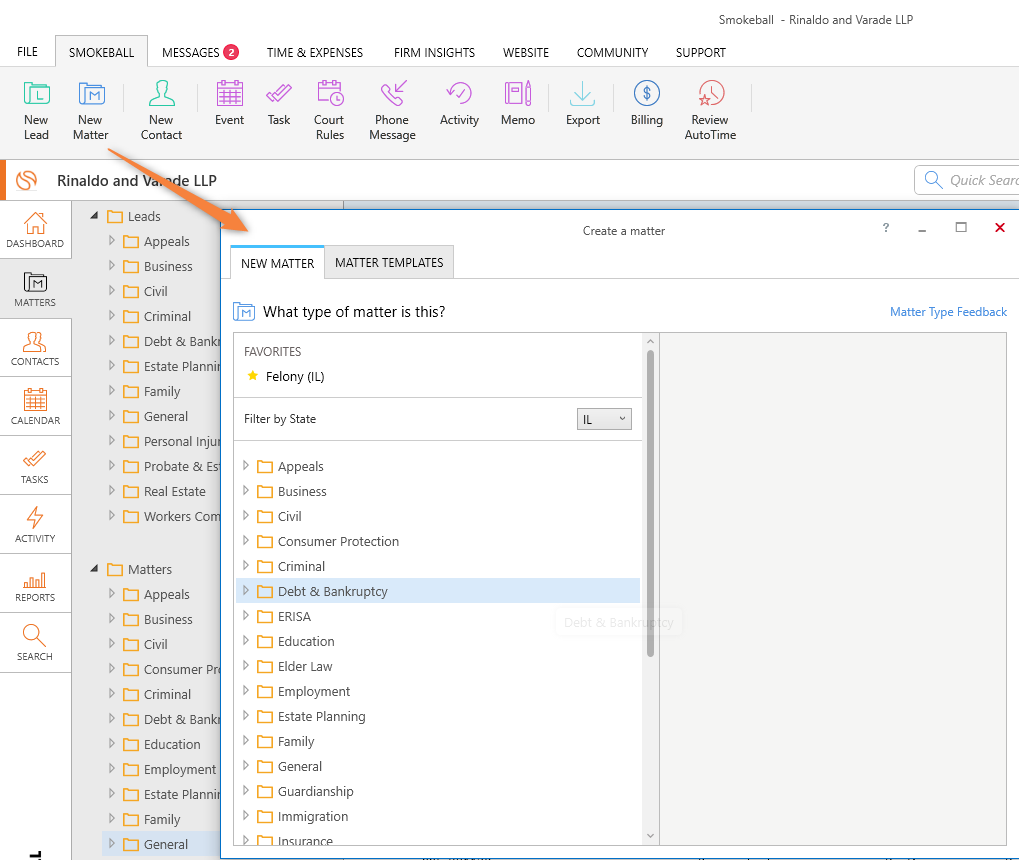
Task: Open the FILE menu
Action: point(27,52)
